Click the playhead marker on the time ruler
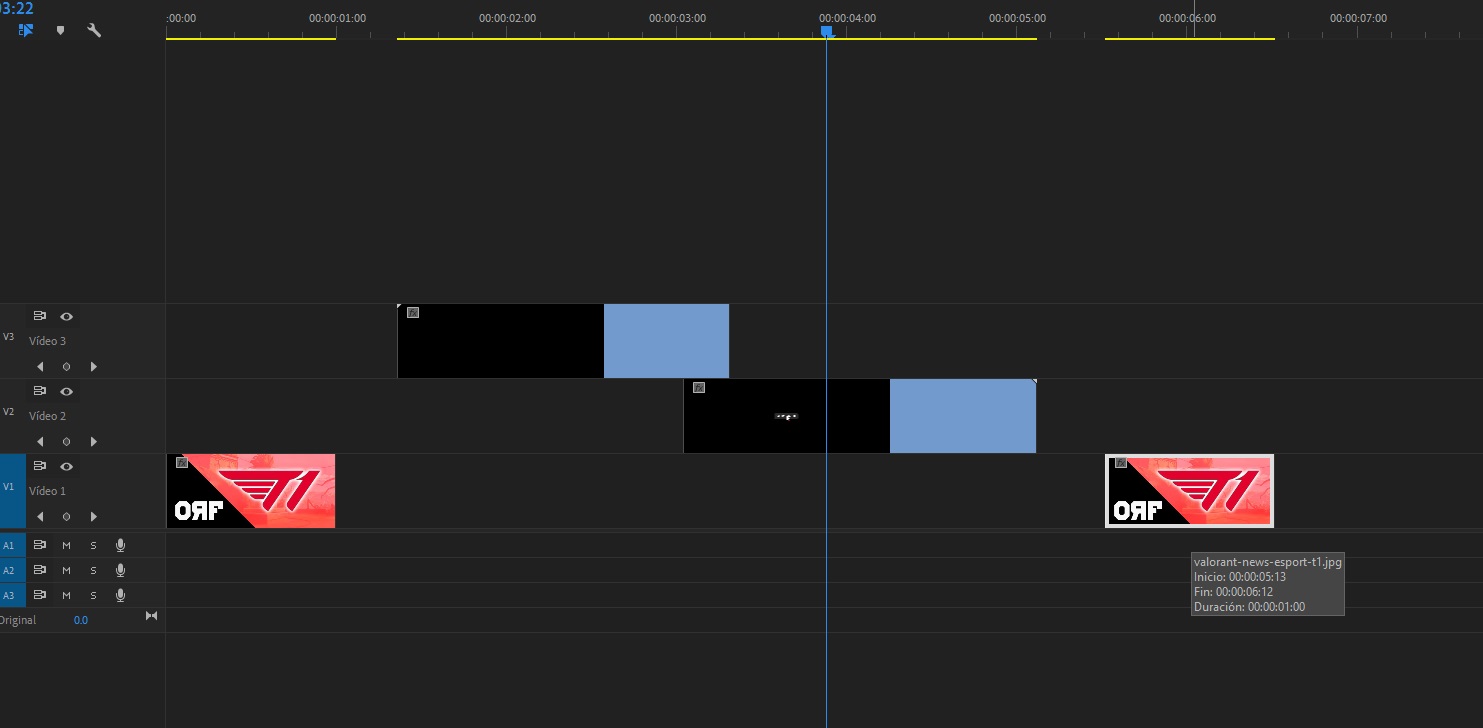Viewport: 1483px width, 728px height. [826, 32]
